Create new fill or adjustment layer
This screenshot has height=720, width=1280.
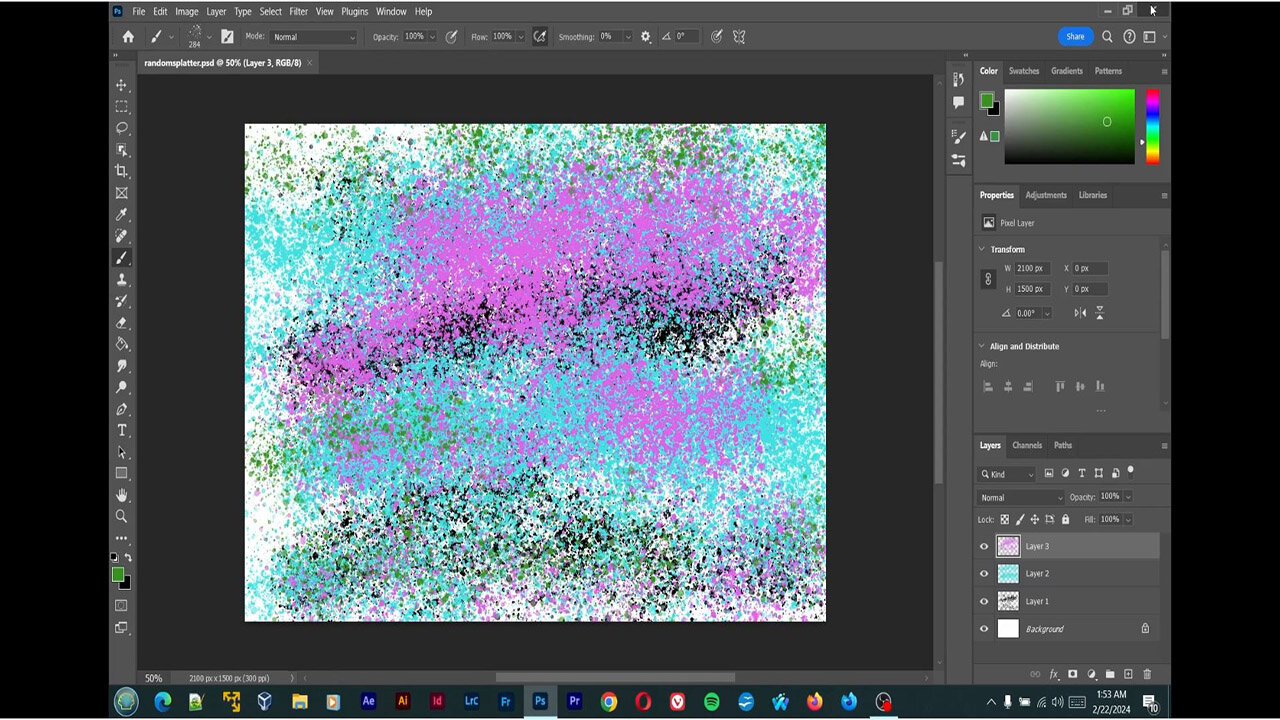tap(1091, 675)
